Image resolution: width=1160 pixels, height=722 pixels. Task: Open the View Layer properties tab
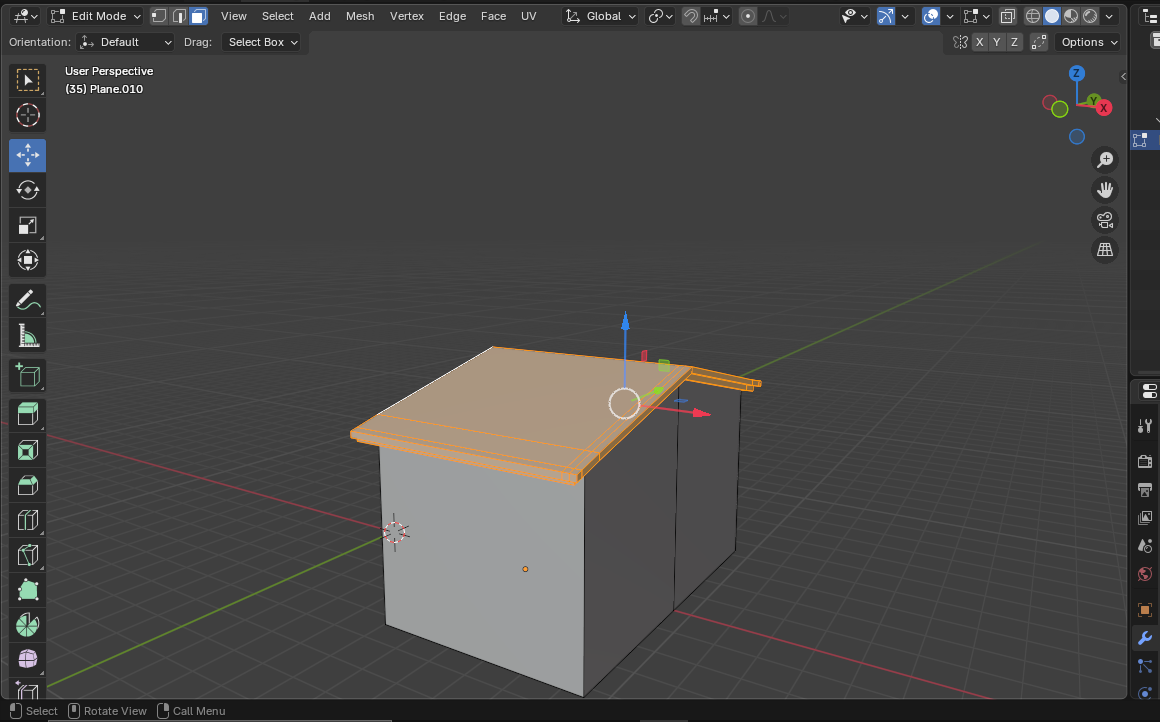[x=1145, y=518]
